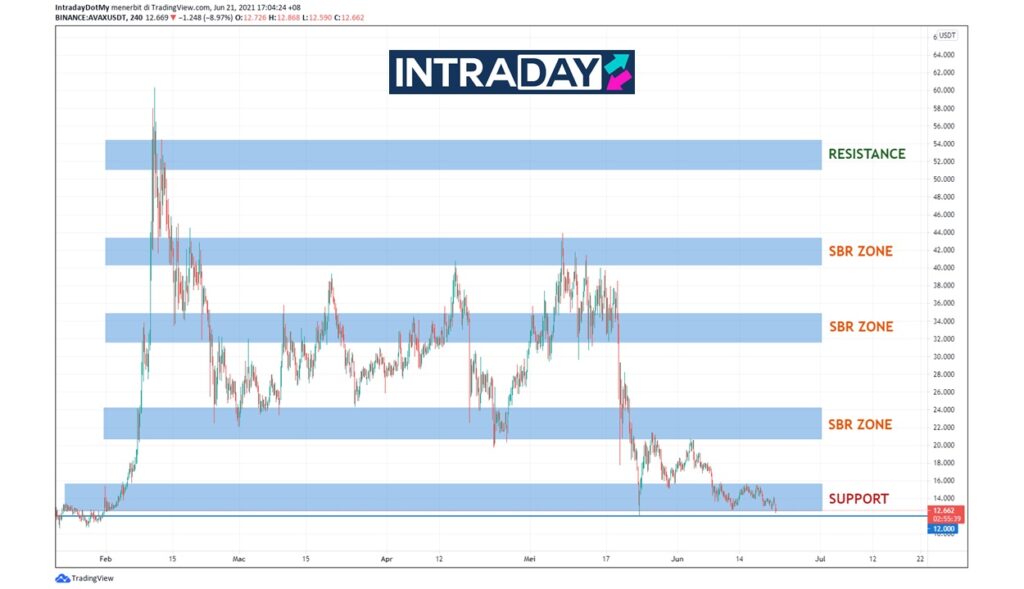1024x589 pixels.
Task: Select the lowest SBR ZONE label
Action: (x=860, y=425)
